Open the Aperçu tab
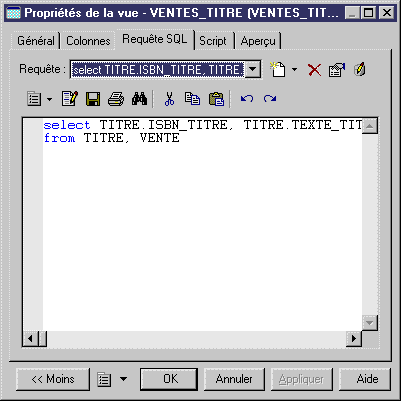Viewport: 401px width, 401px height. (x=258, y=41)
